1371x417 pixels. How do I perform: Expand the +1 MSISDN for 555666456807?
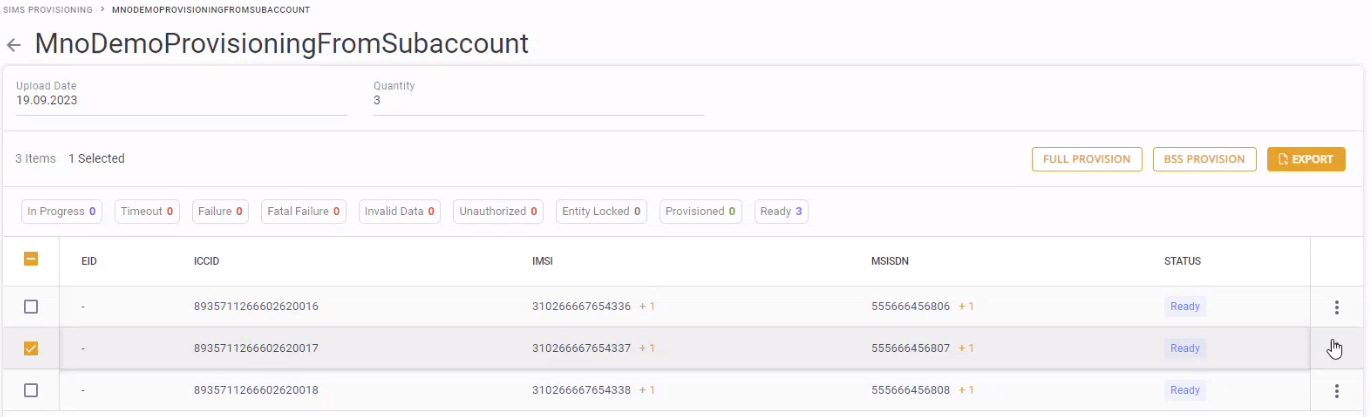[x=966, y=348]
